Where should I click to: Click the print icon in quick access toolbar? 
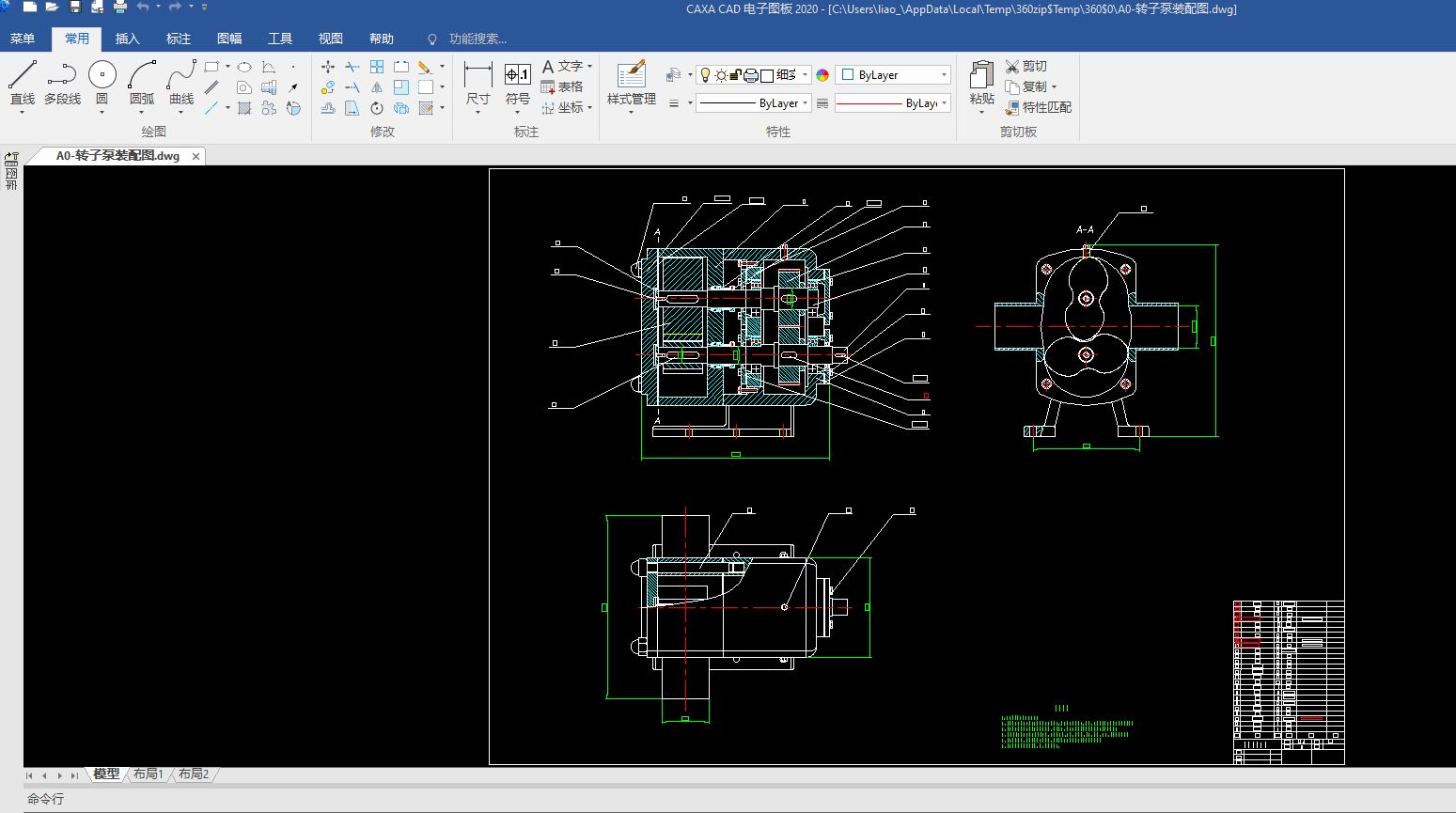[120, 8]
